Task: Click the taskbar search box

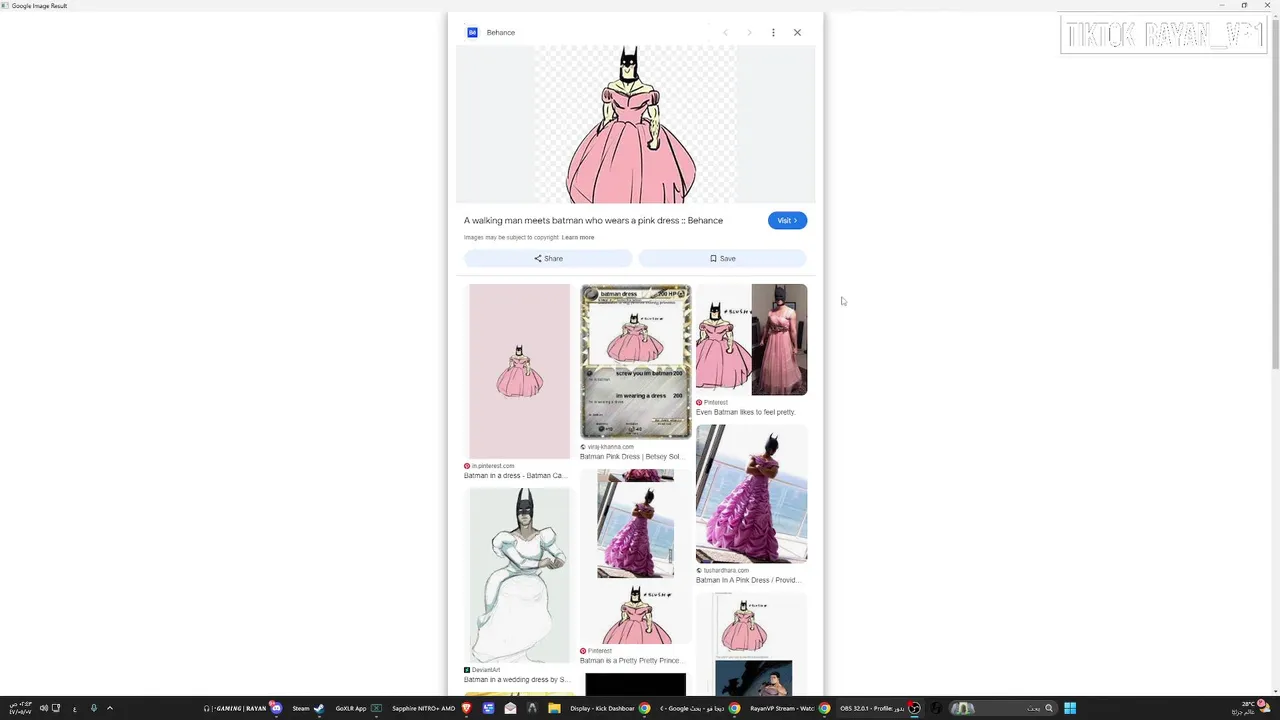Action: click(1002, 708)
